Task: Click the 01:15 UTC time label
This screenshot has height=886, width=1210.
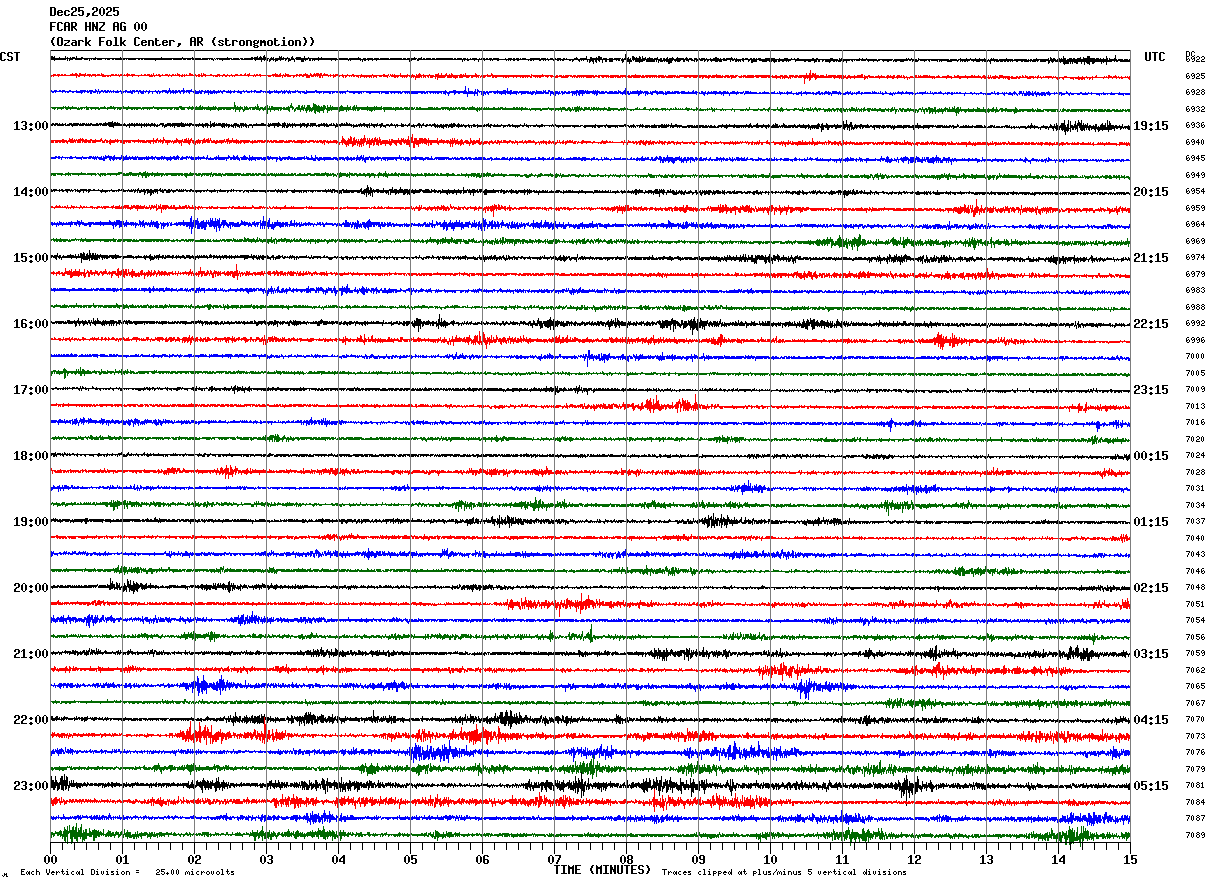Action: coord(1151,522)
